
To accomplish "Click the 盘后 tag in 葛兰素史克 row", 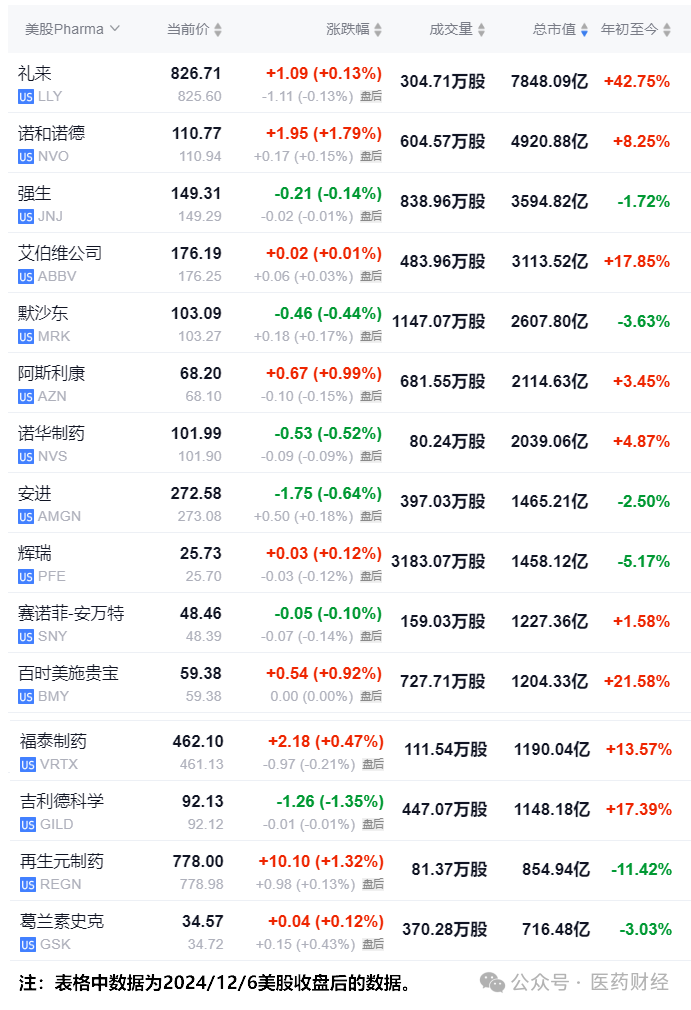I will pos(373,945).
